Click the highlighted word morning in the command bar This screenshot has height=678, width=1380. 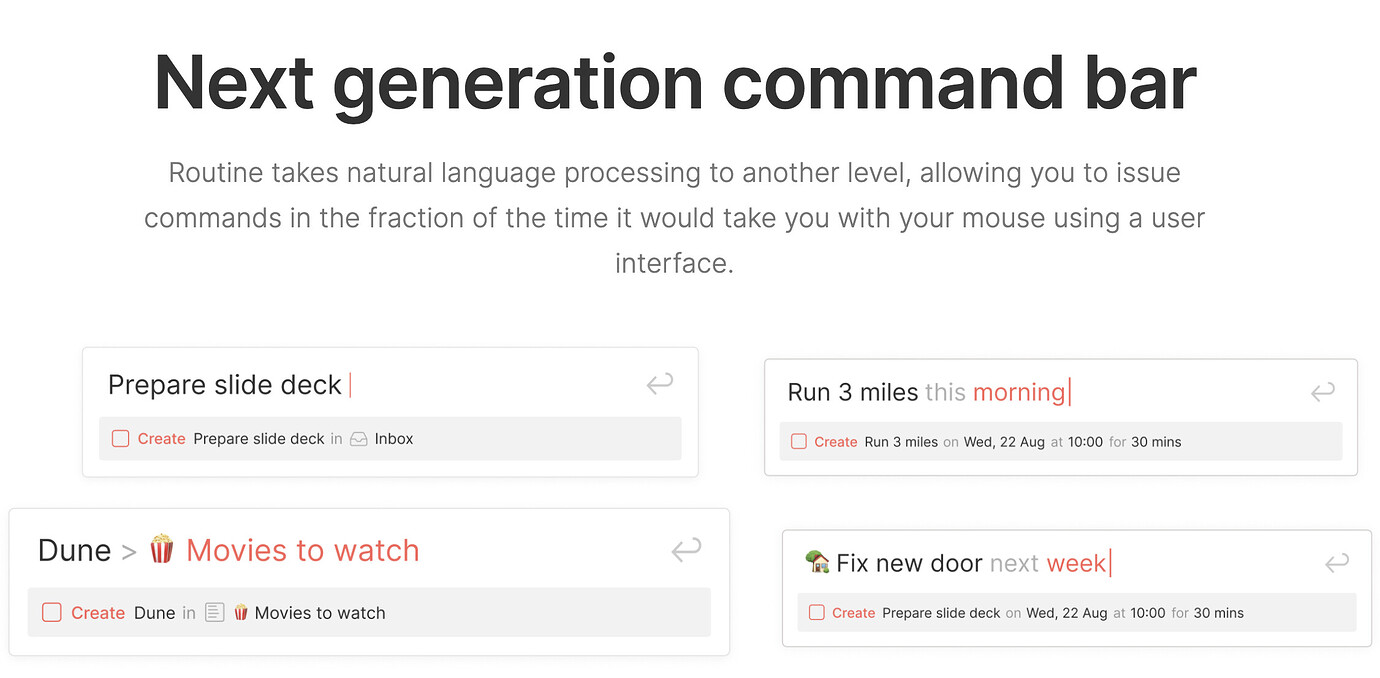(1019, 392)
